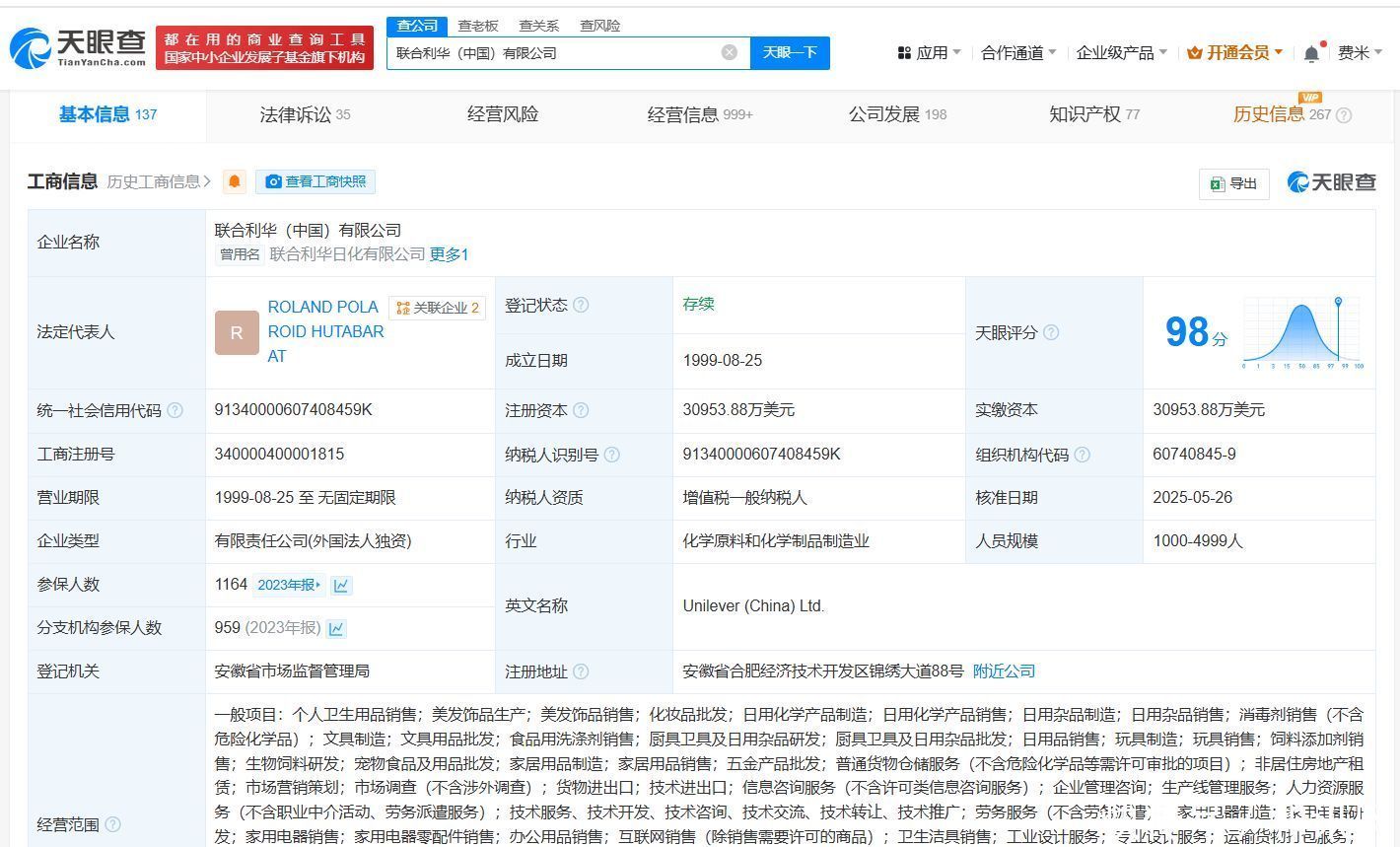The height and width of the screenshot is (847, 1400).
Task: Expand 历史工商信息 chevron link
Action: 159,181
